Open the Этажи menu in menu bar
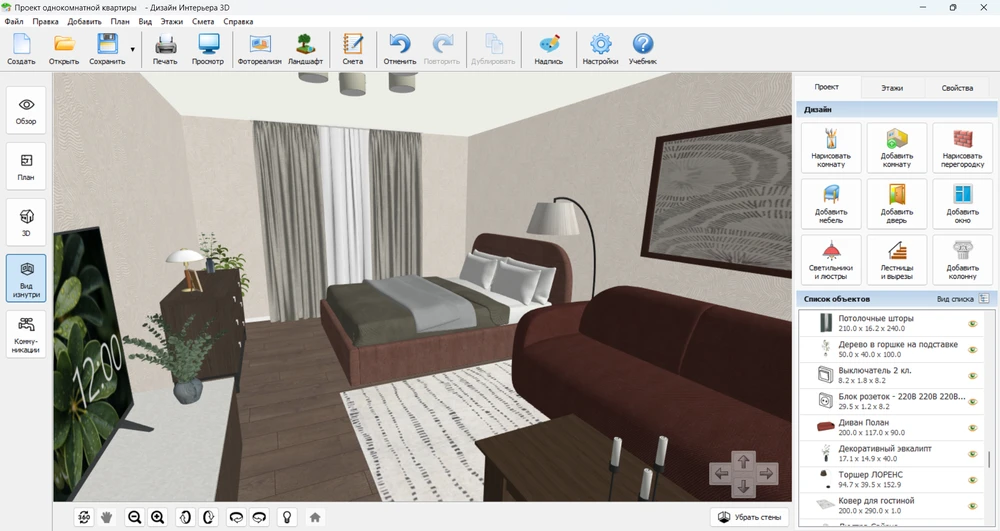Image resolution: width=1000 pixels, height=531 pixels. tap(173, 21)
